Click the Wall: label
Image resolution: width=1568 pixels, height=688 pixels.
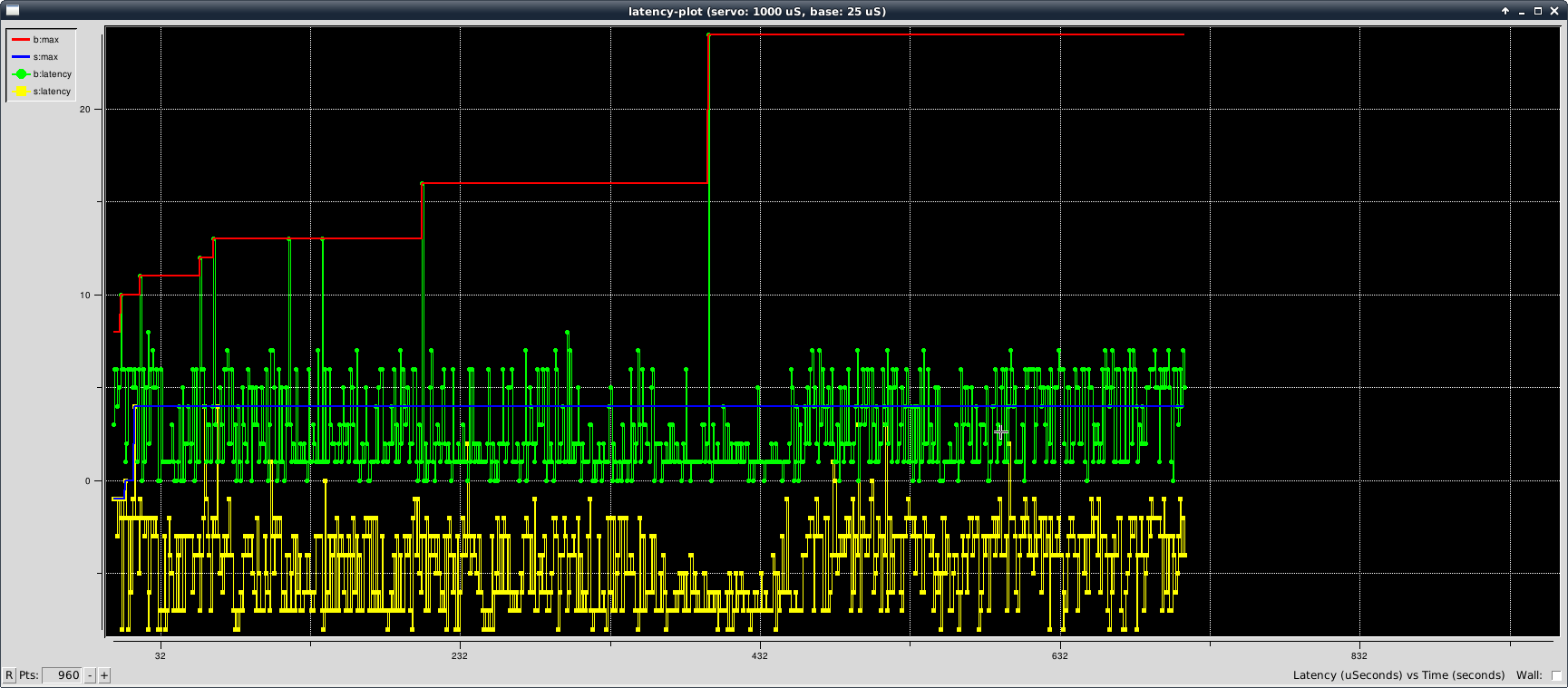[1529, 675]
